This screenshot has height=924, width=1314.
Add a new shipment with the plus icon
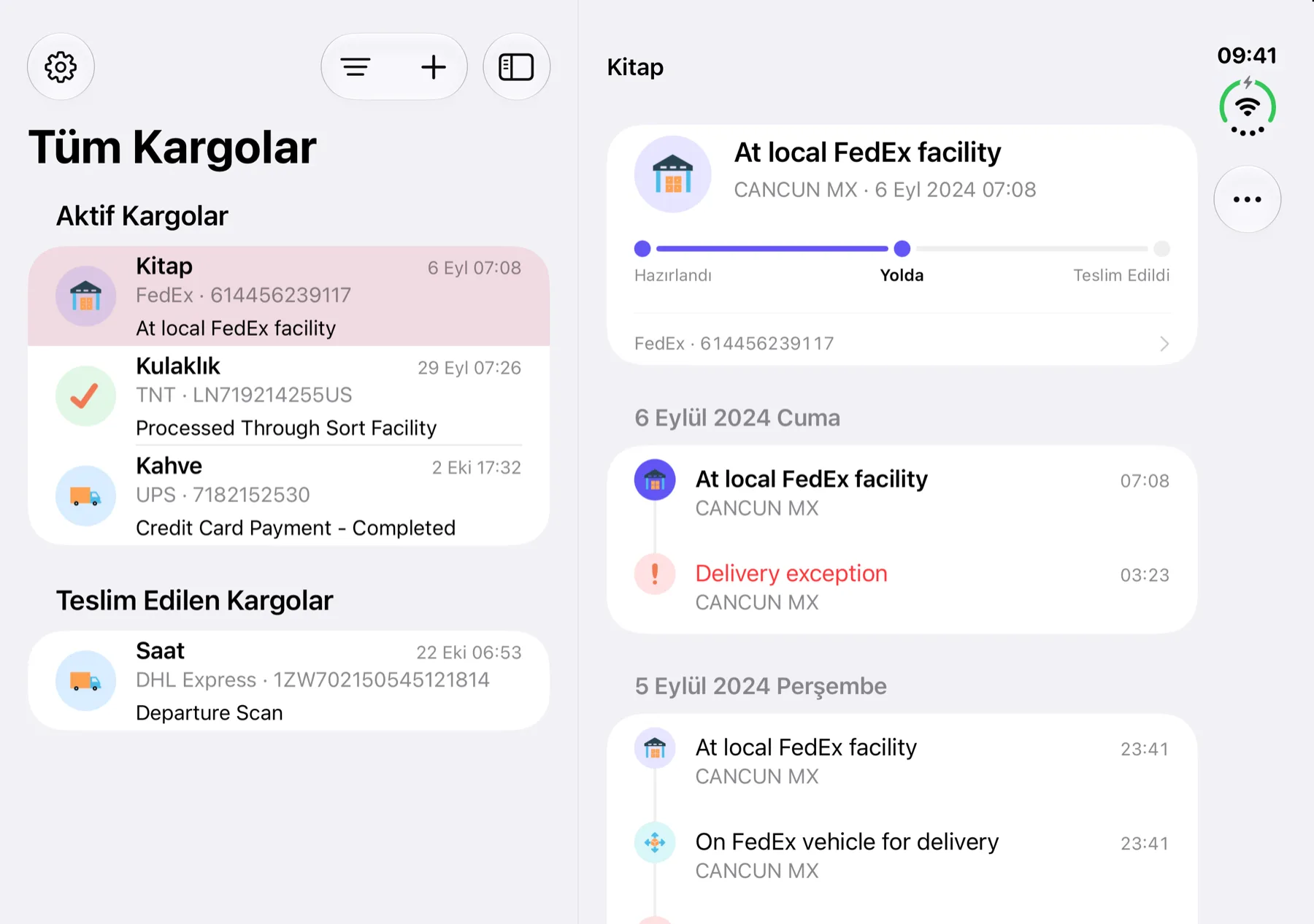coord(434,67)
